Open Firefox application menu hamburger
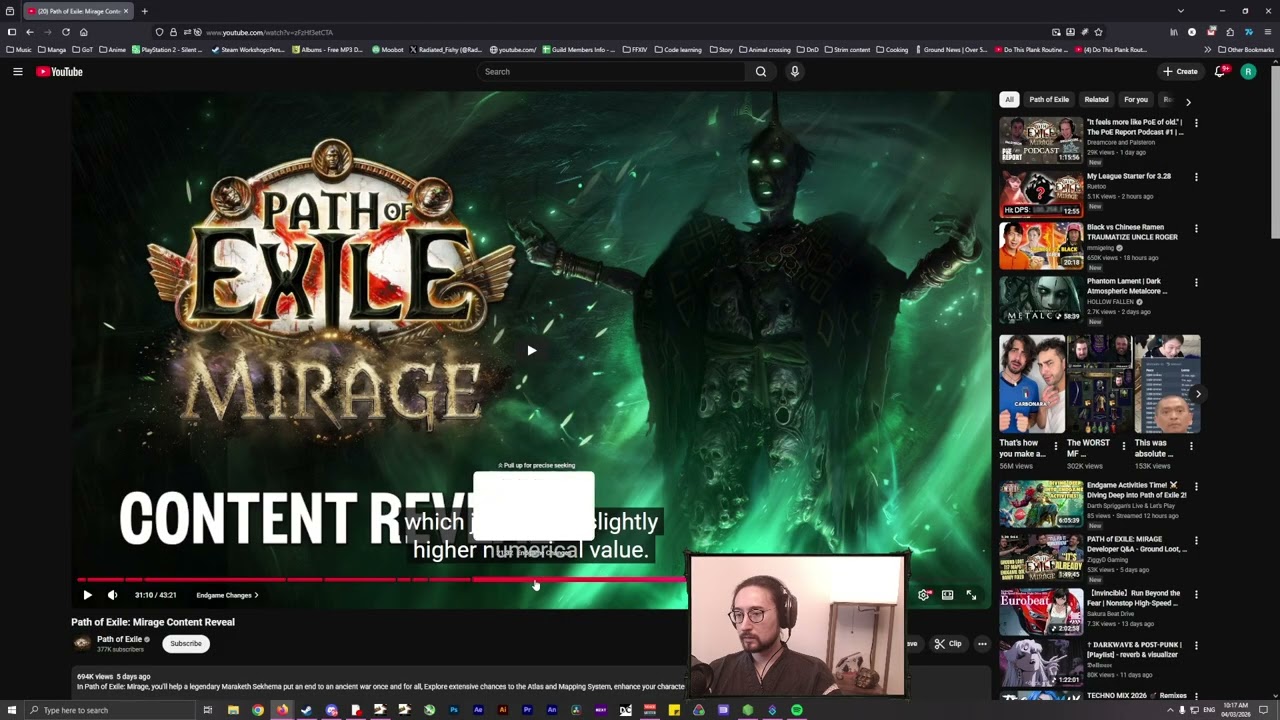Image resolution: width=1280 pixels, height=720 pixels. (x=1267, y=32)
